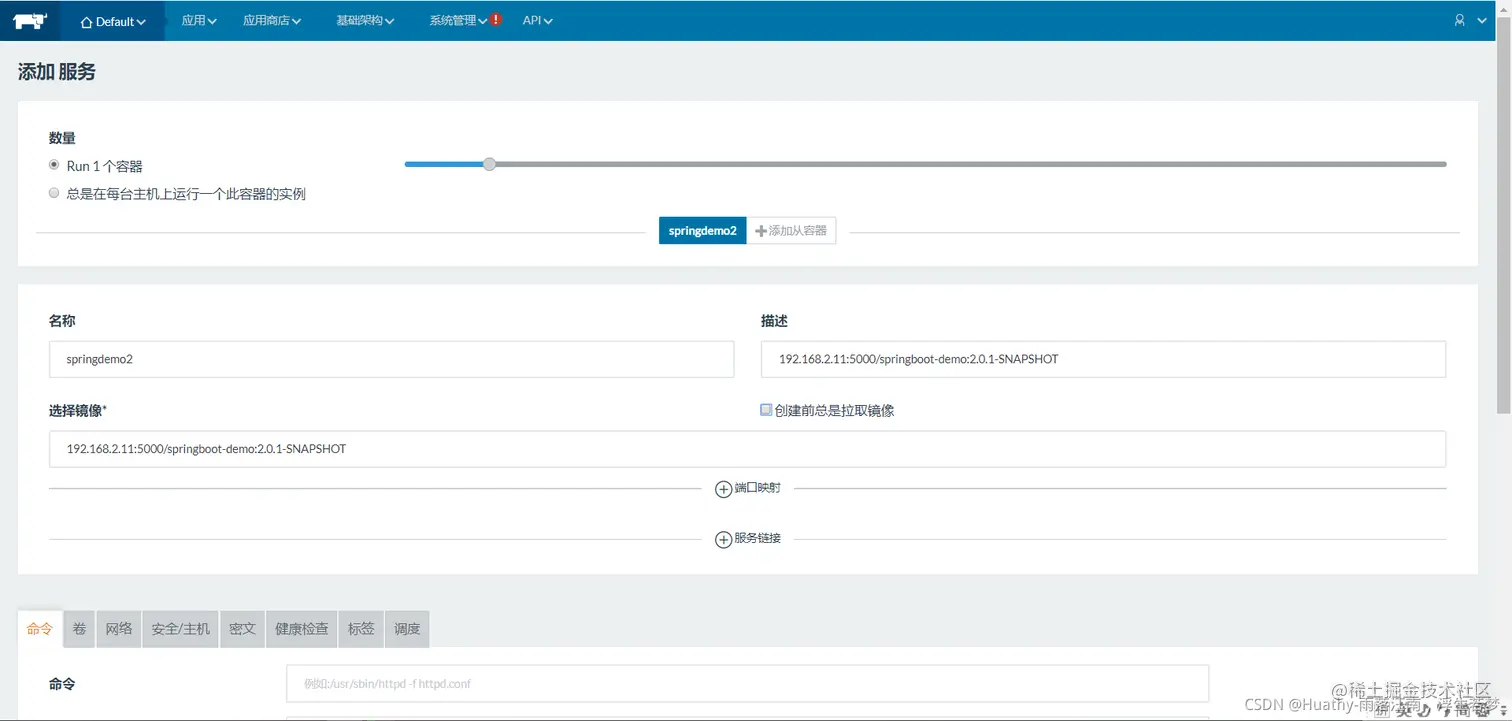This screenshot has height=721, width=1512.
Task: Click plus icon to add 服务链接
Action: (x=723, y=539)
